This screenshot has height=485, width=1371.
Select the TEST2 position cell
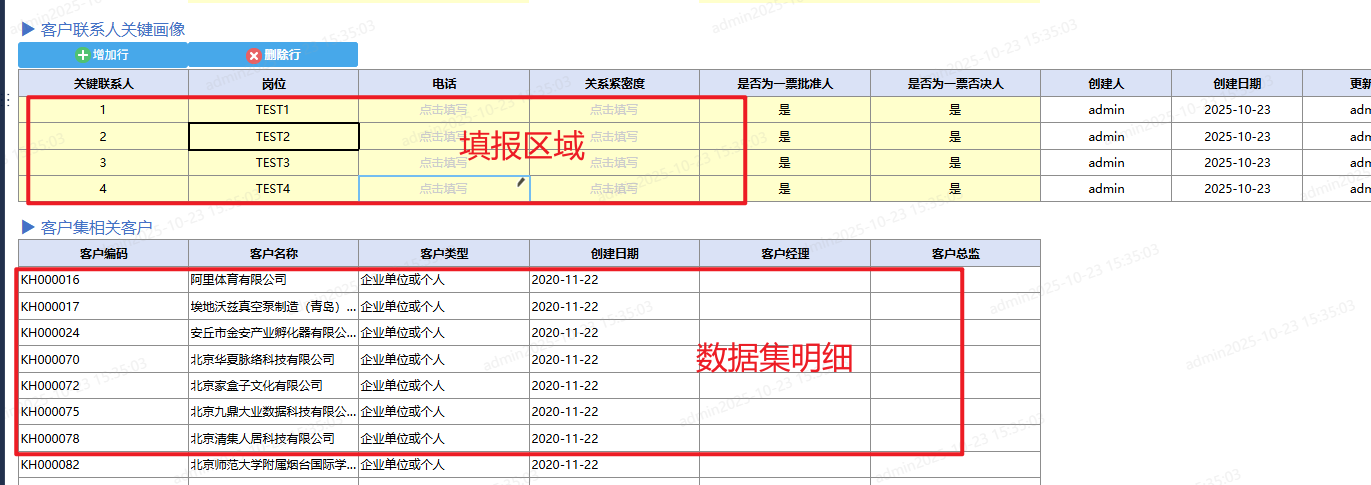point(274,136)
